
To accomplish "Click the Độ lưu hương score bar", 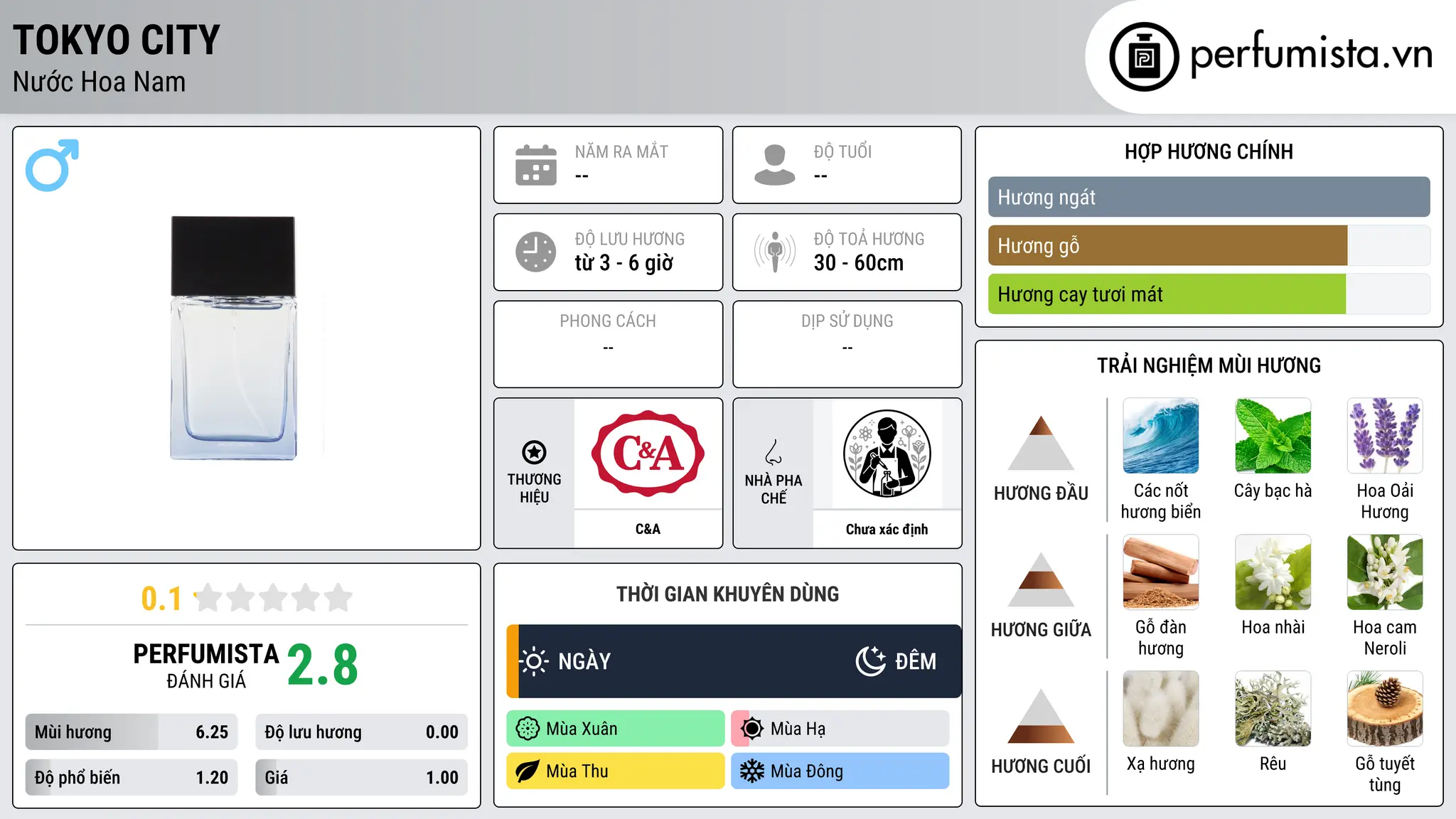I will [362, 732].
